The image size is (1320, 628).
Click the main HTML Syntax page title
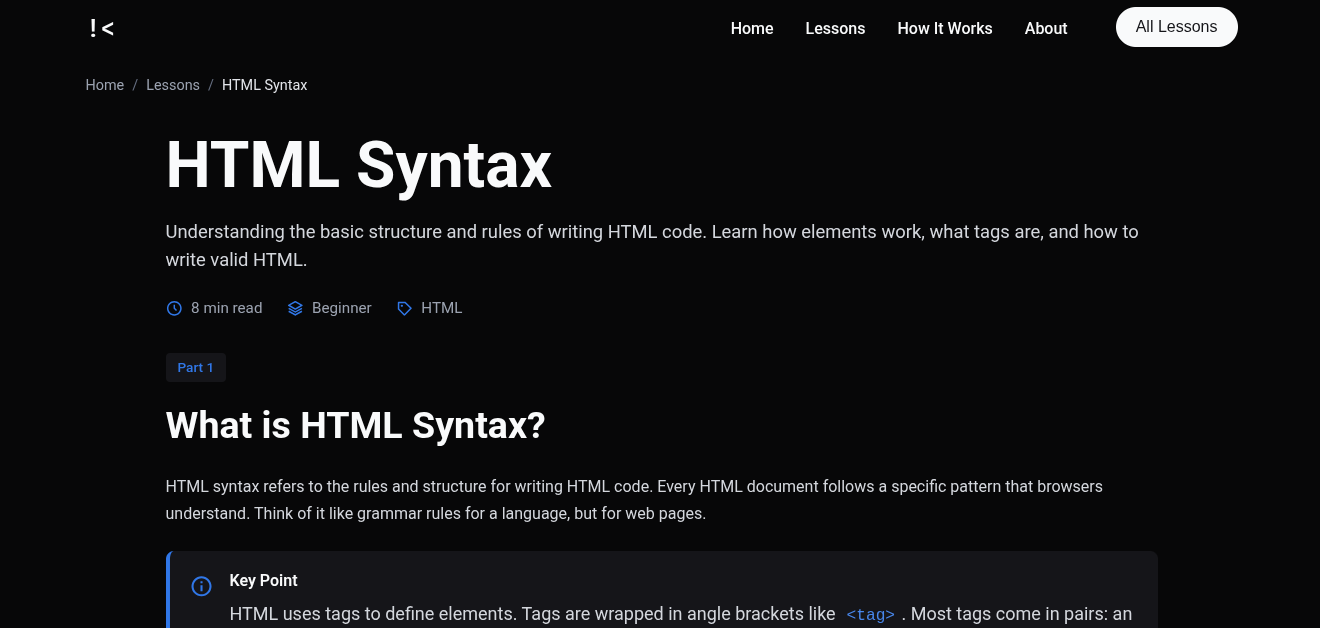358,166
